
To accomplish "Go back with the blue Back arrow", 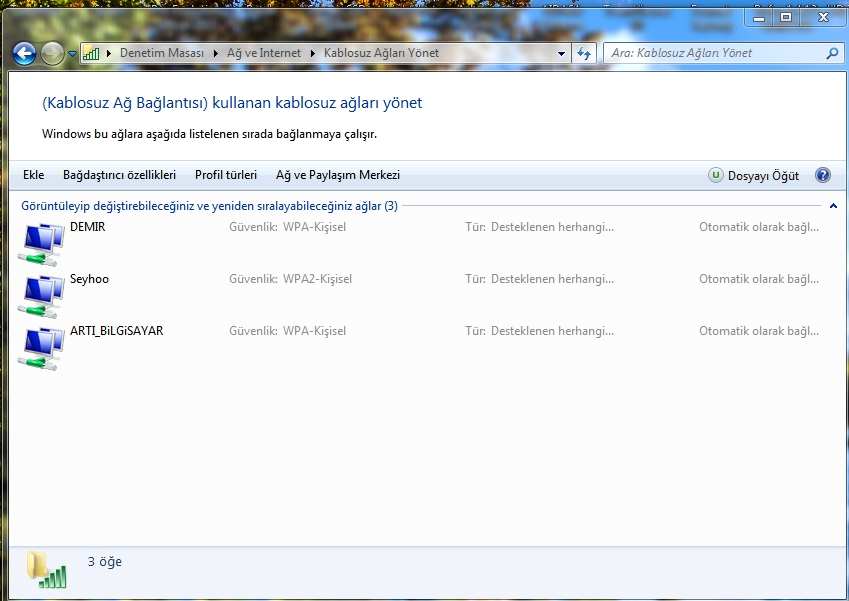I will (x=24, y=54).
